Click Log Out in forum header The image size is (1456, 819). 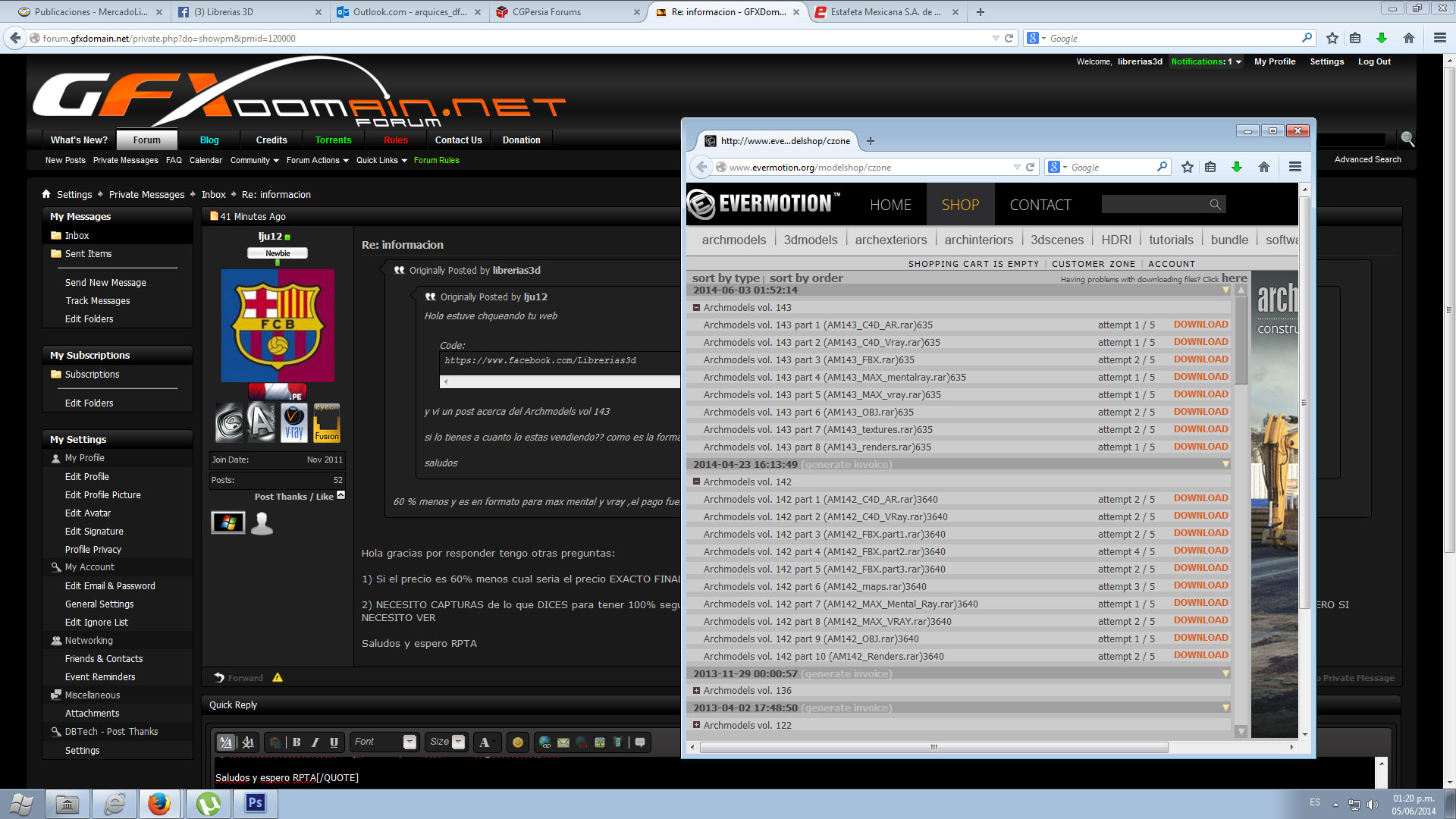coord(1374,62)
